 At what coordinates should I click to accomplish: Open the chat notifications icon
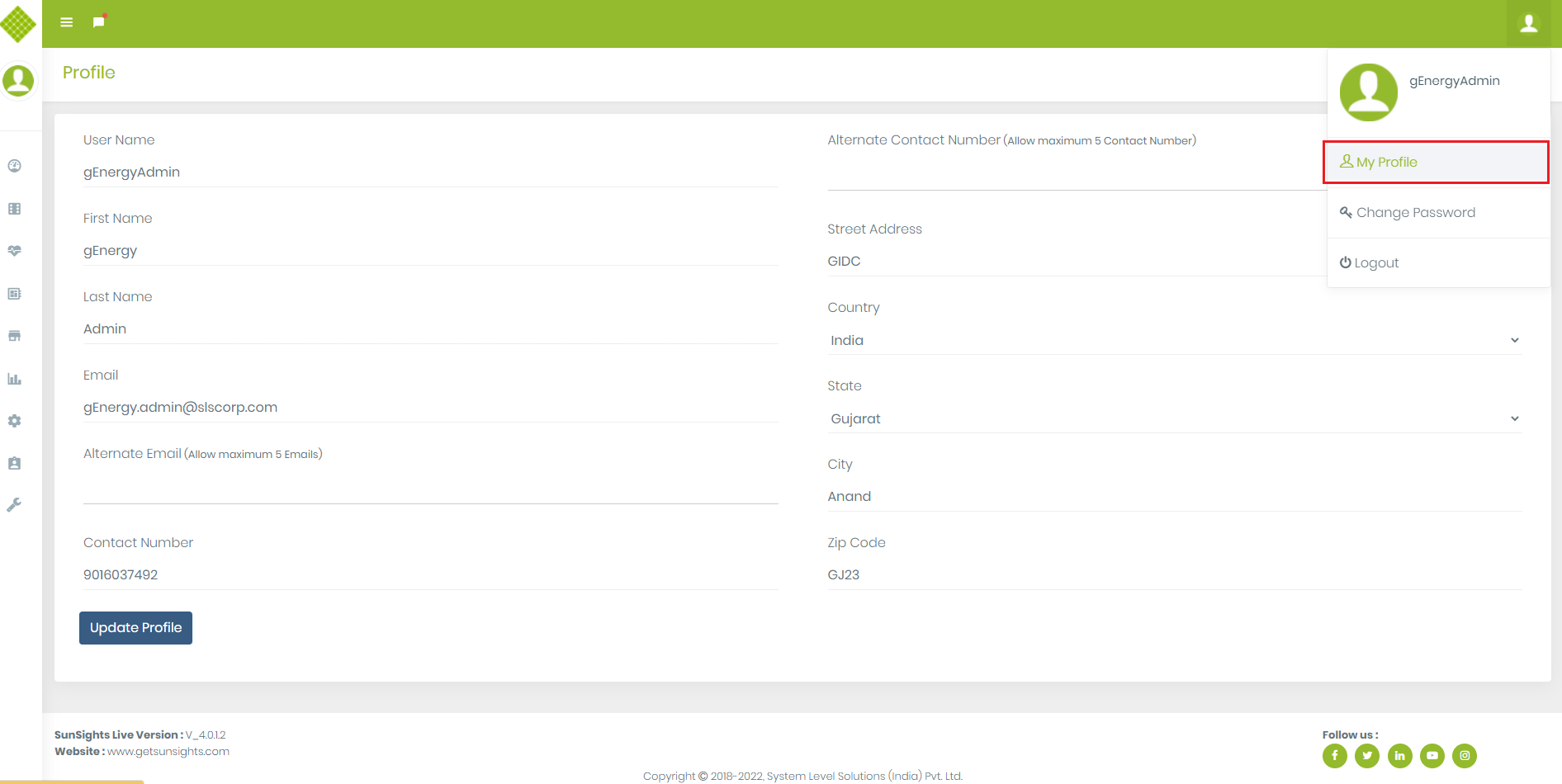99,22
